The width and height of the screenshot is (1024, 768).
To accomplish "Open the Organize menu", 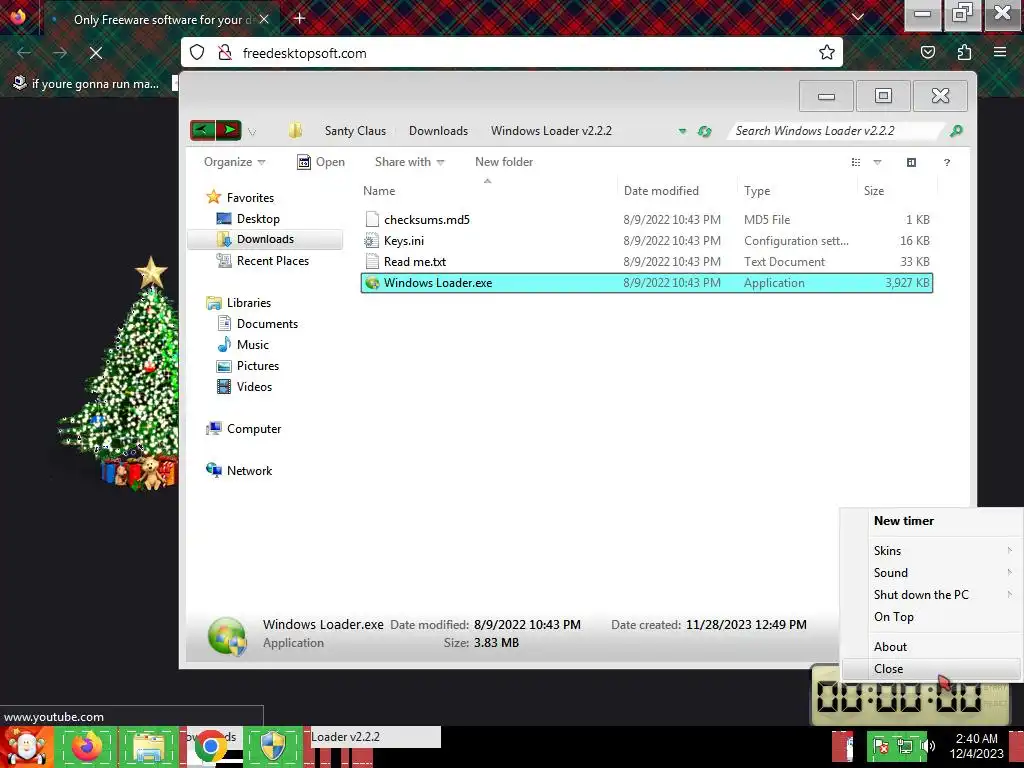I will pyautogui.click(x=234, y=162).
